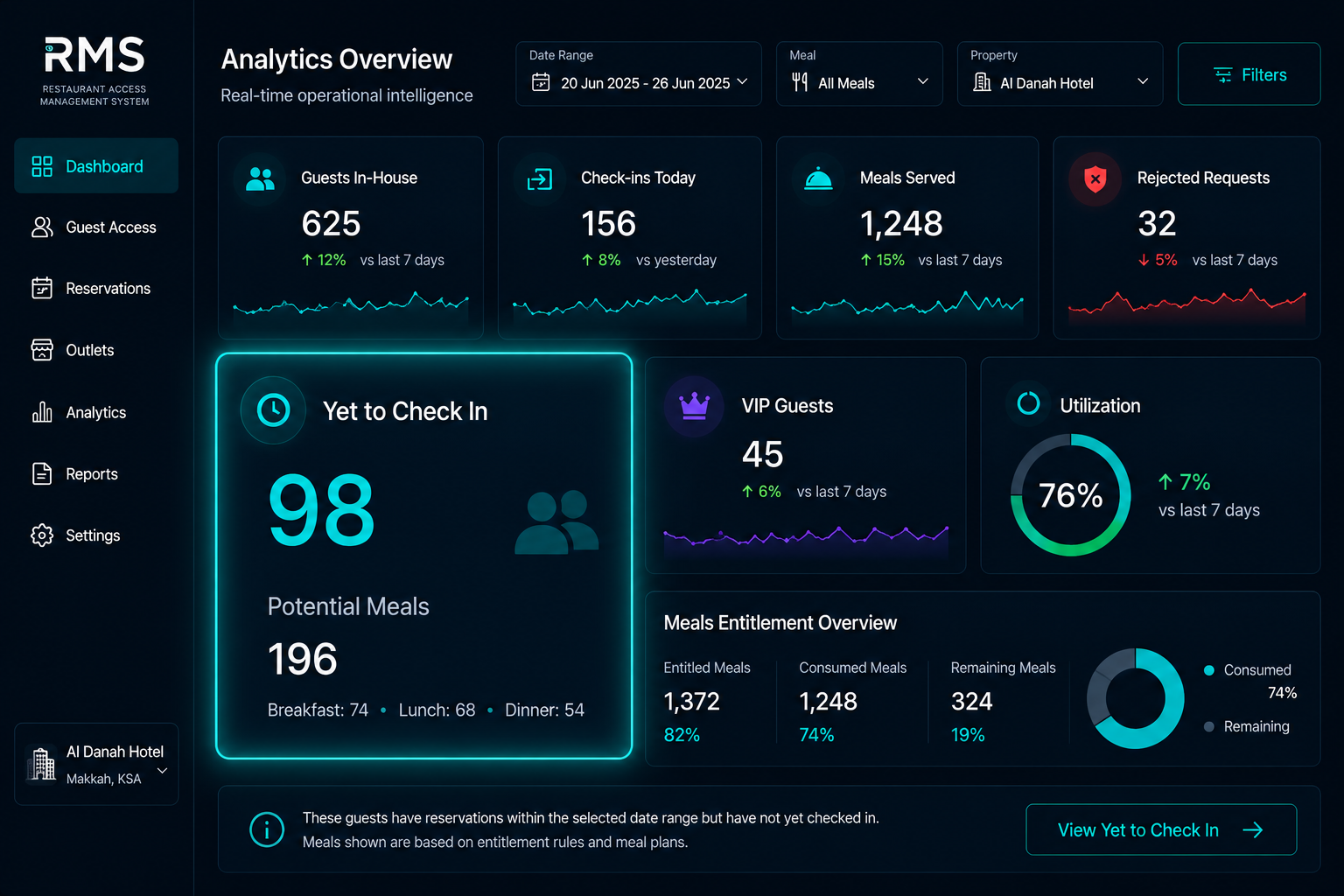Open Outlets in the sidebar
Screen dimensions: 1344x896
click(96, 350)
